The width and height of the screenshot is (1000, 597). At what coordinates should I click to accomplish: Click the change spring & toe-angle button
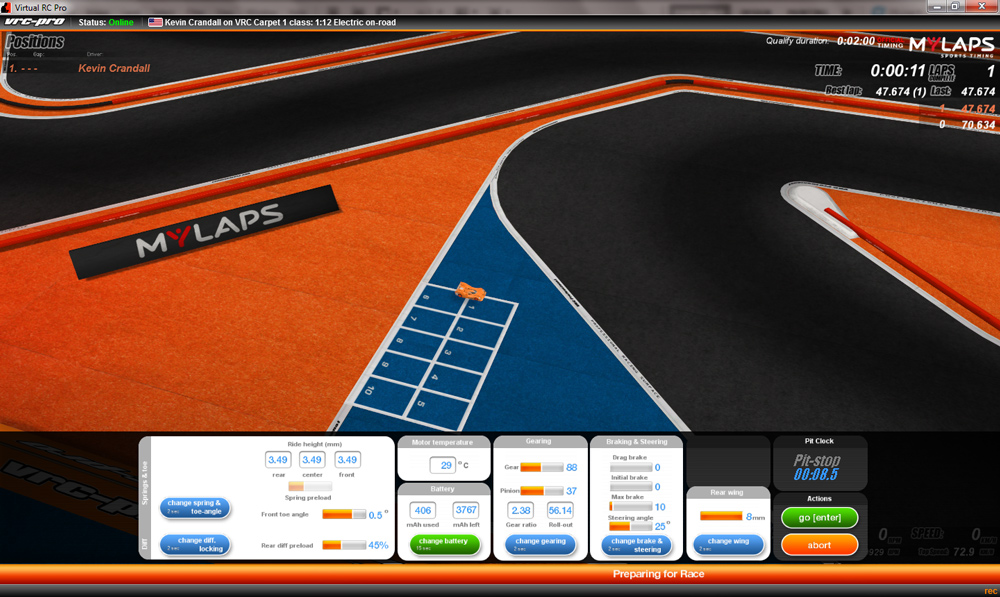194,507
